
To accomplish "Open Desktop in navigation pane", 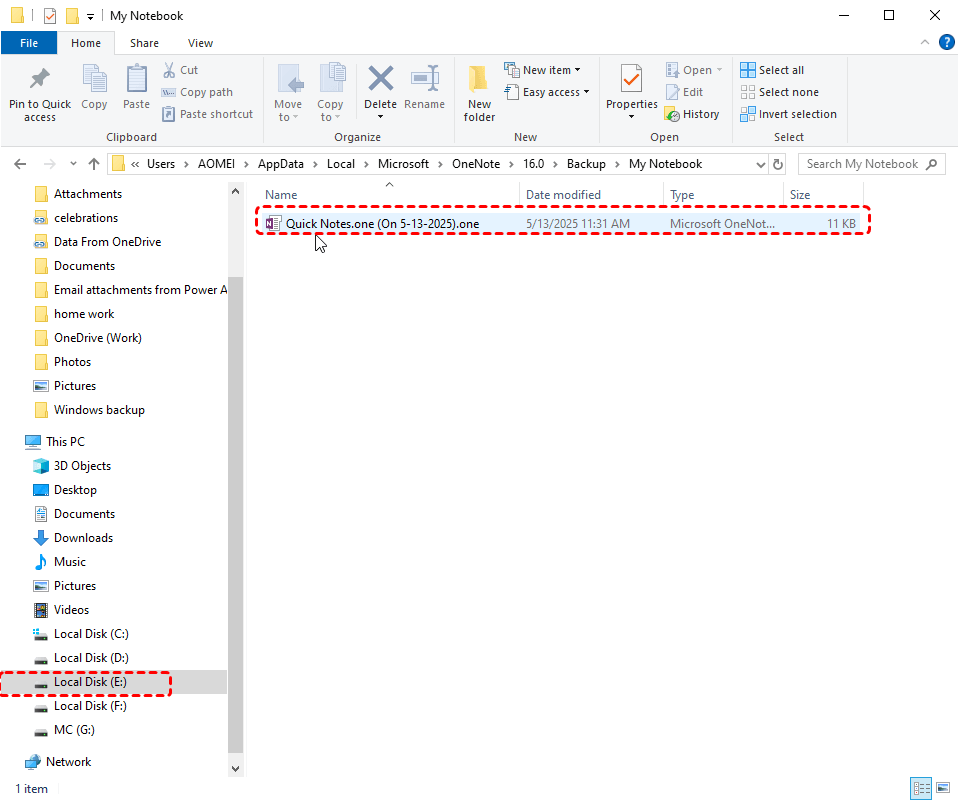I will (x=75, y=490).
